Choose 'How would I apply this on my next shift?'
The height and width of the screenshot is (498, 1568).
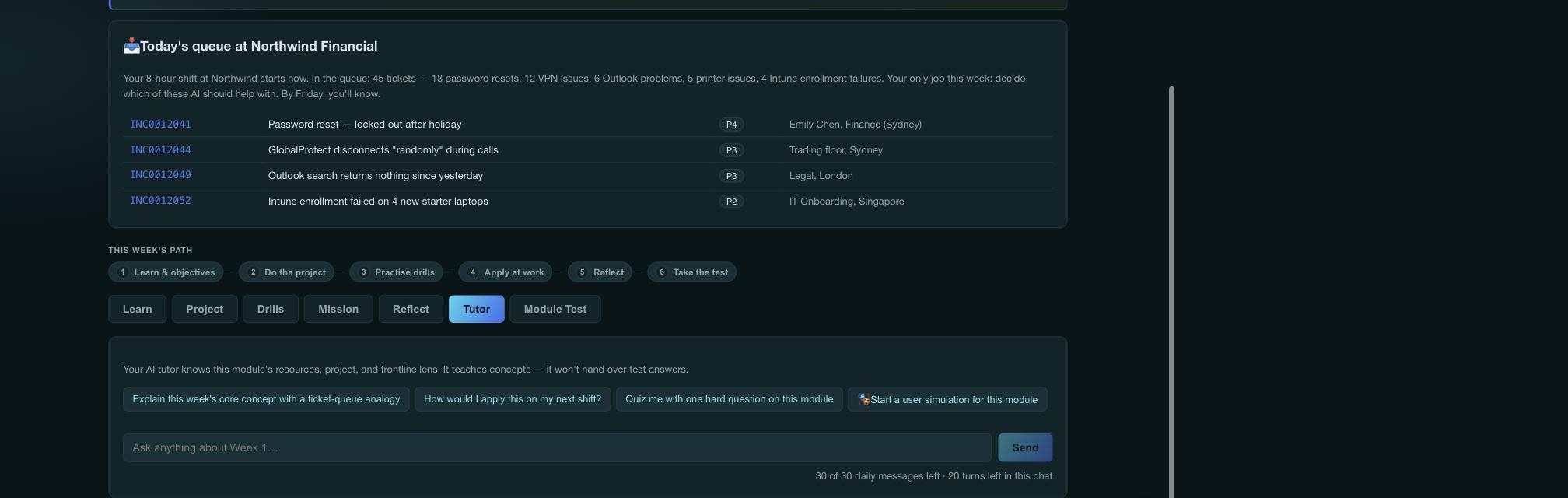[513, 399]
